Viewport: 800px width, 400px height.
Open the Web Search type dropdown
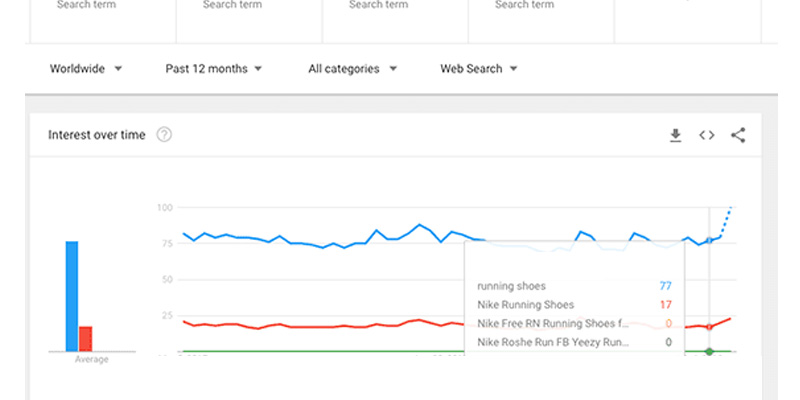(x=479, y=69)
